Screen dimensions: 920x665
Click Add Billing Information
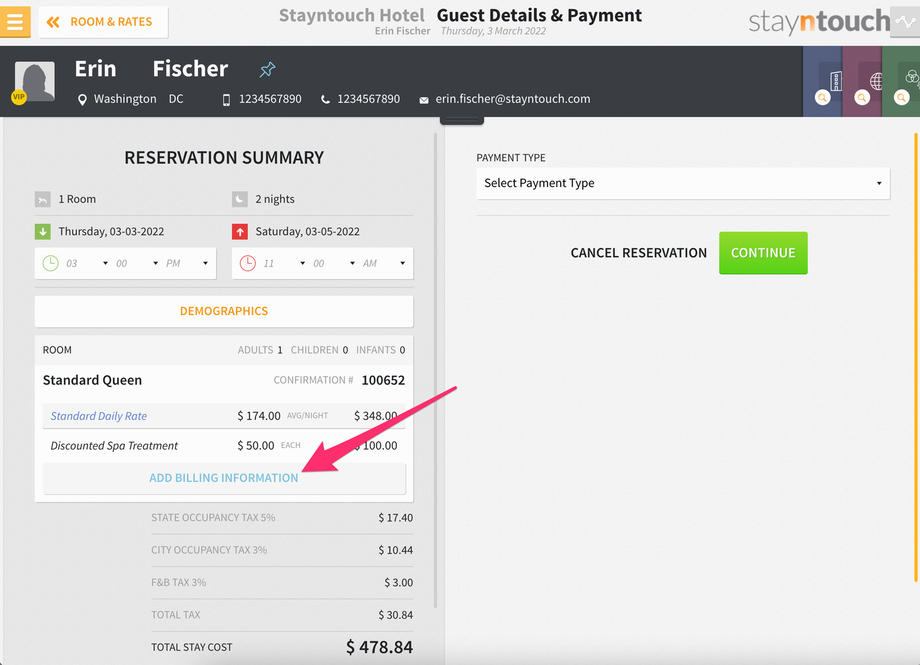coord(224,478)
